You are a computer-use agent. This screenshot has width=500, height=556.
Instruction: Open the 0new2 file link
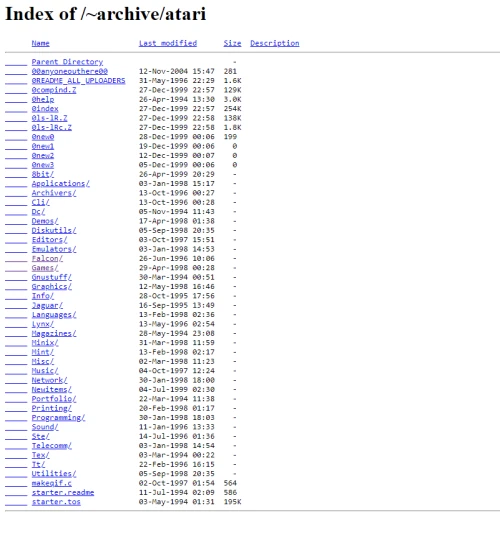tap(43, 156)
